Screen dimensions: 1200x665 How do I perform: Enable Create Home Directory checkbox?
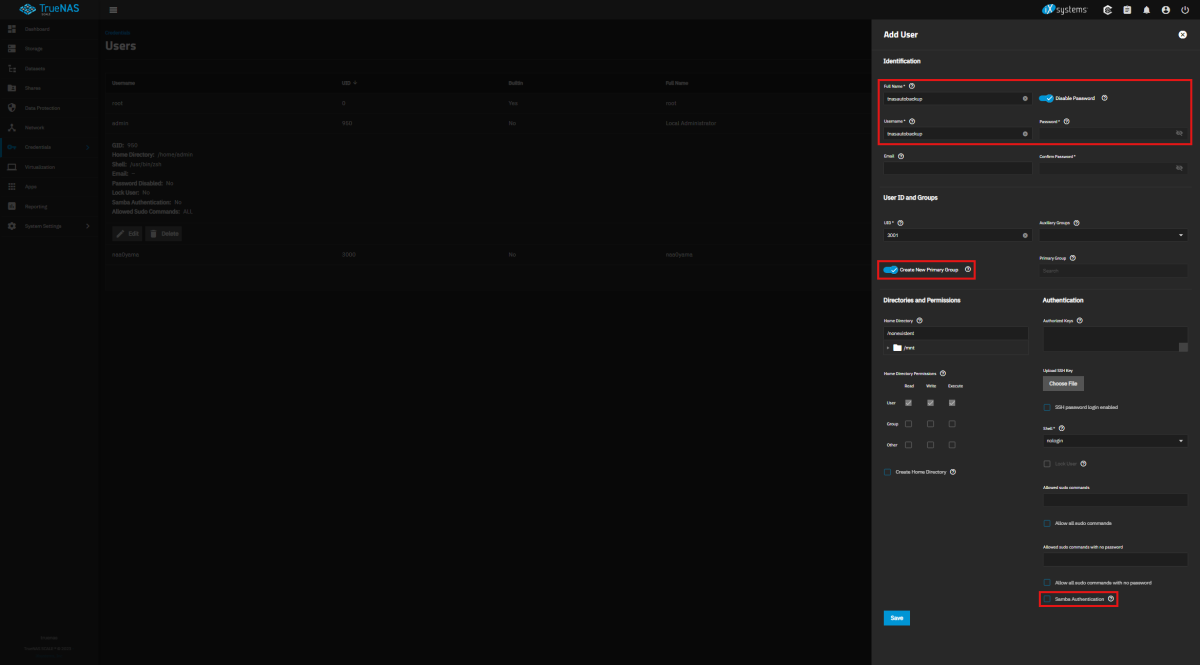click(887, 472)
